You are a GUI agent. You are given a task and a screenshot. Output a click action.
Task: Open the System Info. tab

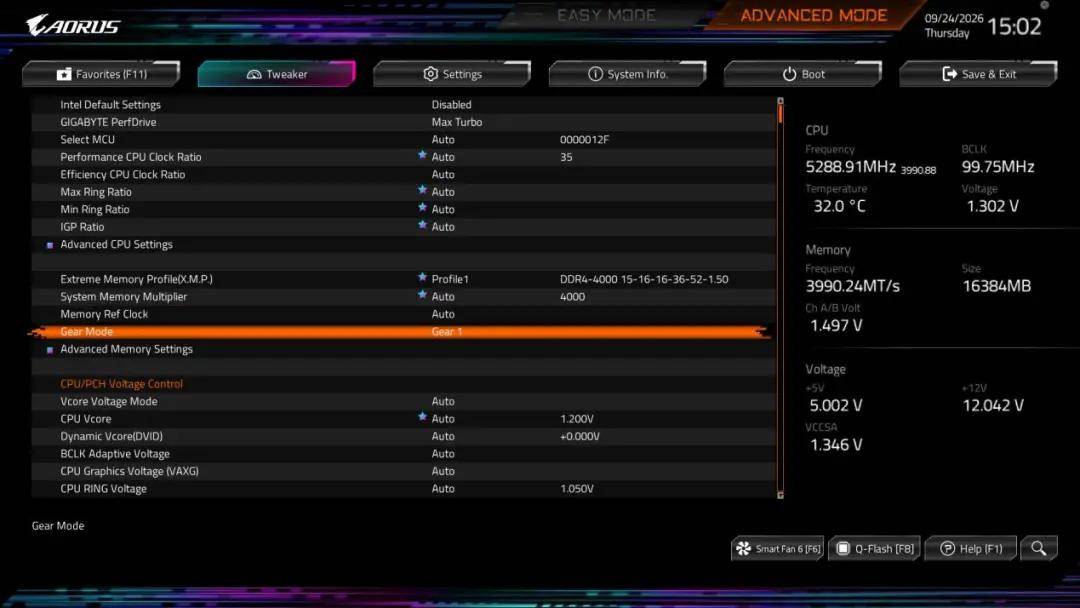point(627,74)
